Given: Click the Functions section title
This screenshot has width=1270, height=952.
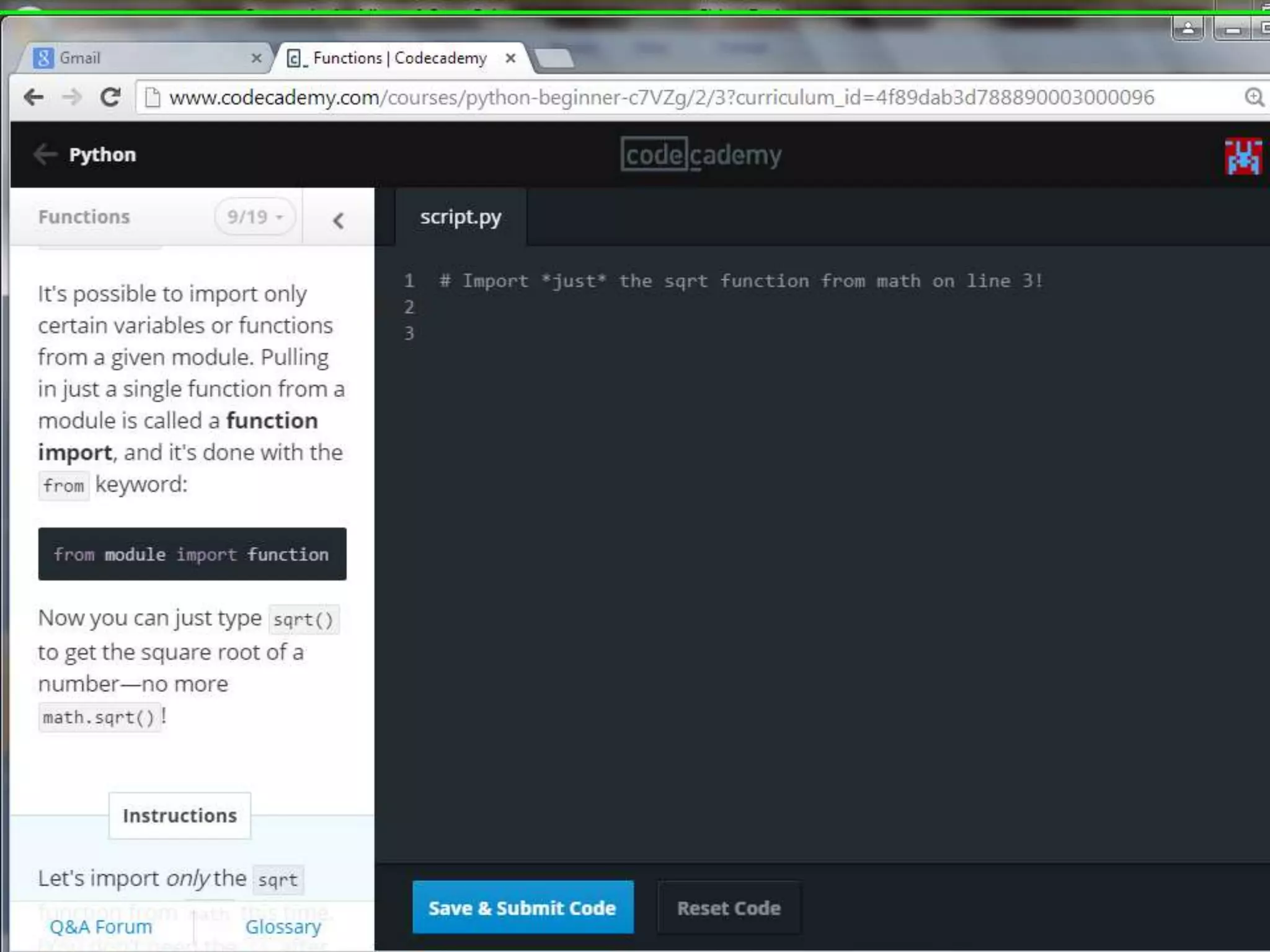Looking at the screenshot, I should click(x=84, y=217).
